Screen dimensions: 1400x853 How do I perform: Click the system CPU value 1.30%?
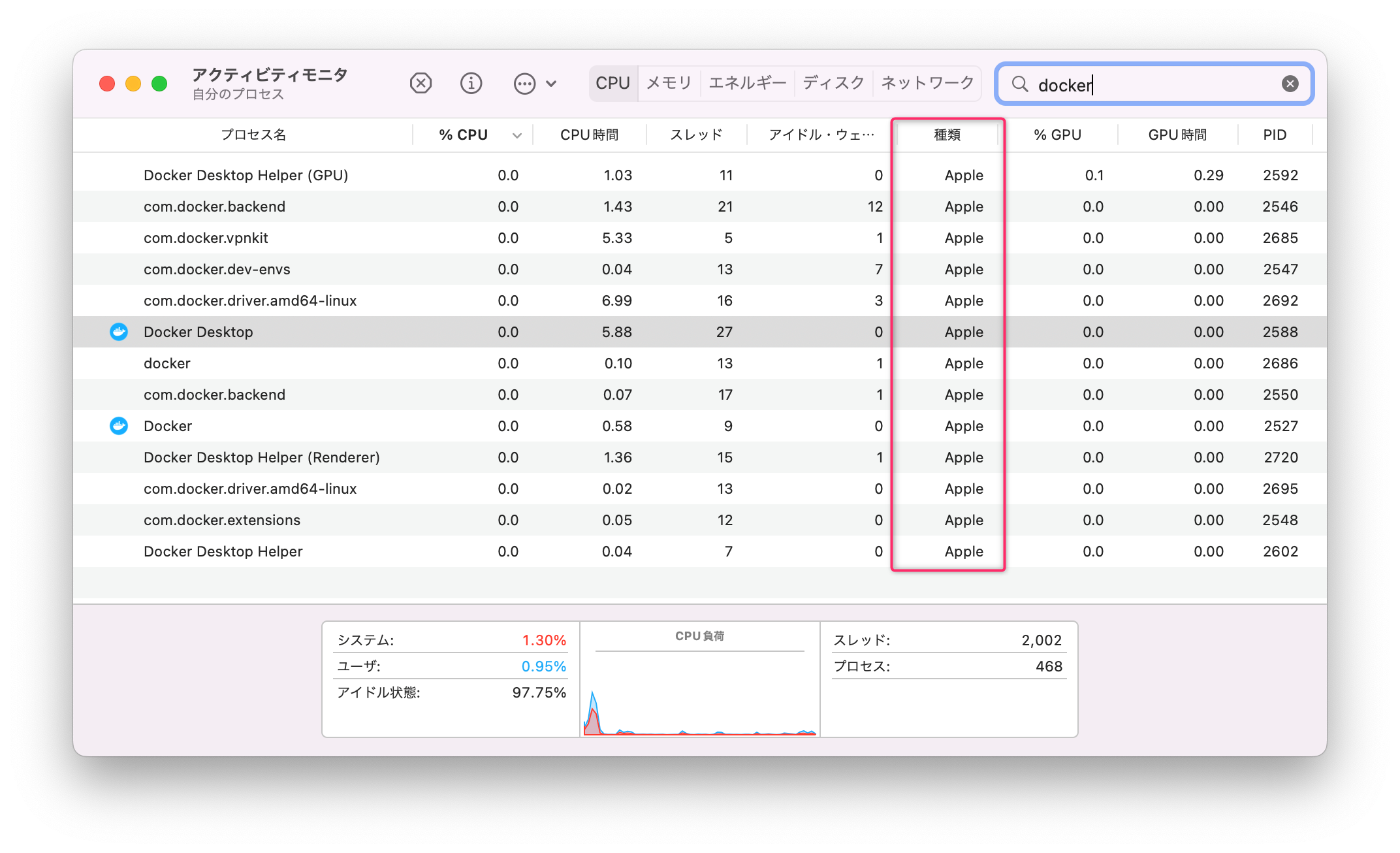pyautogui.click(x=544, y=640)
